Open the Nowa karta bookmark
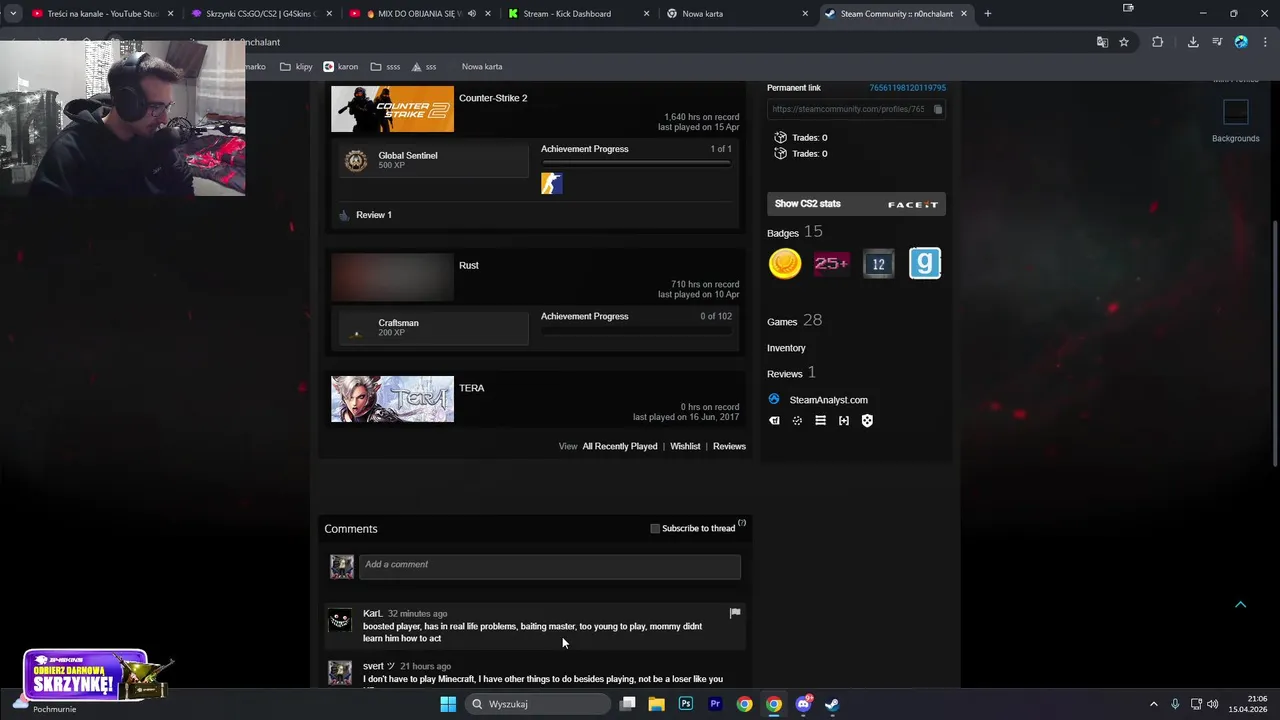 (x=481, y=67)
